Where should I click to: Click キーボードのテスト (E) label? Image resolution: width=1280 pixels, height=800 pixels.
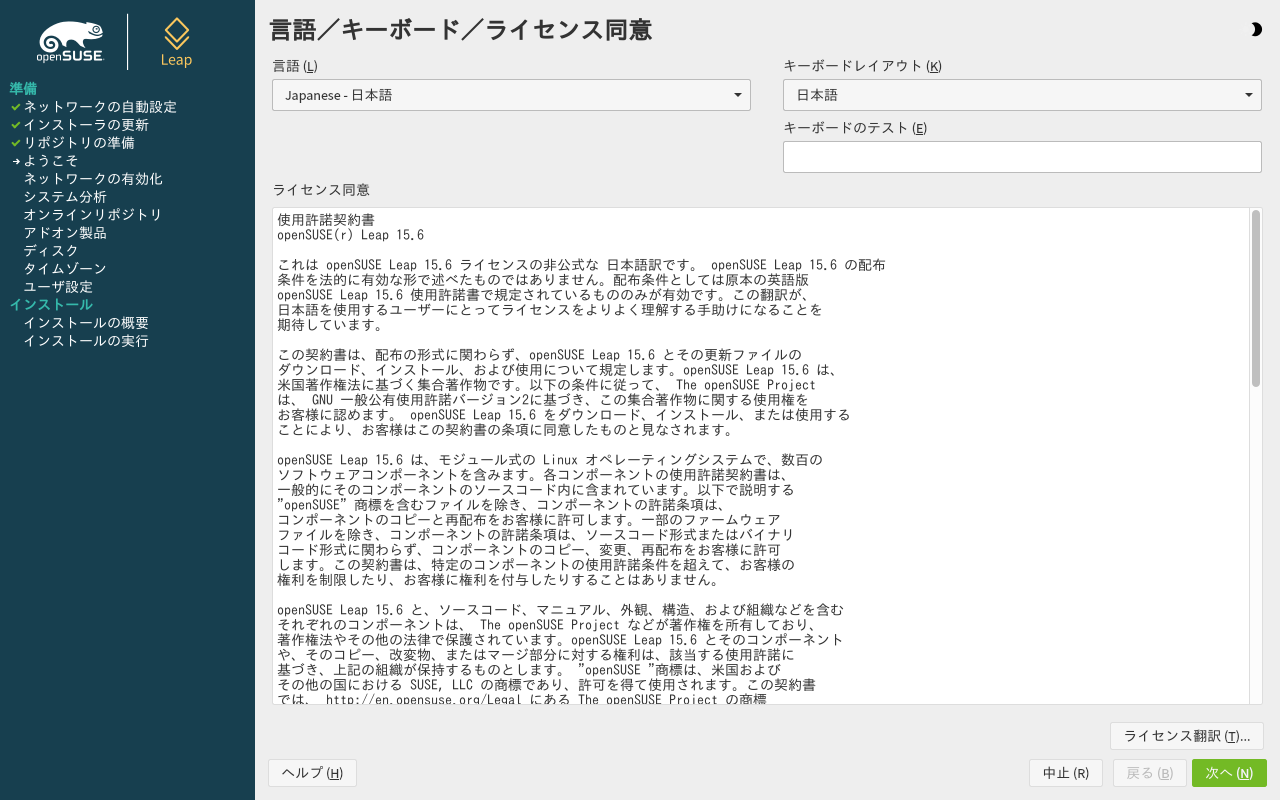(x=855, y=127)
